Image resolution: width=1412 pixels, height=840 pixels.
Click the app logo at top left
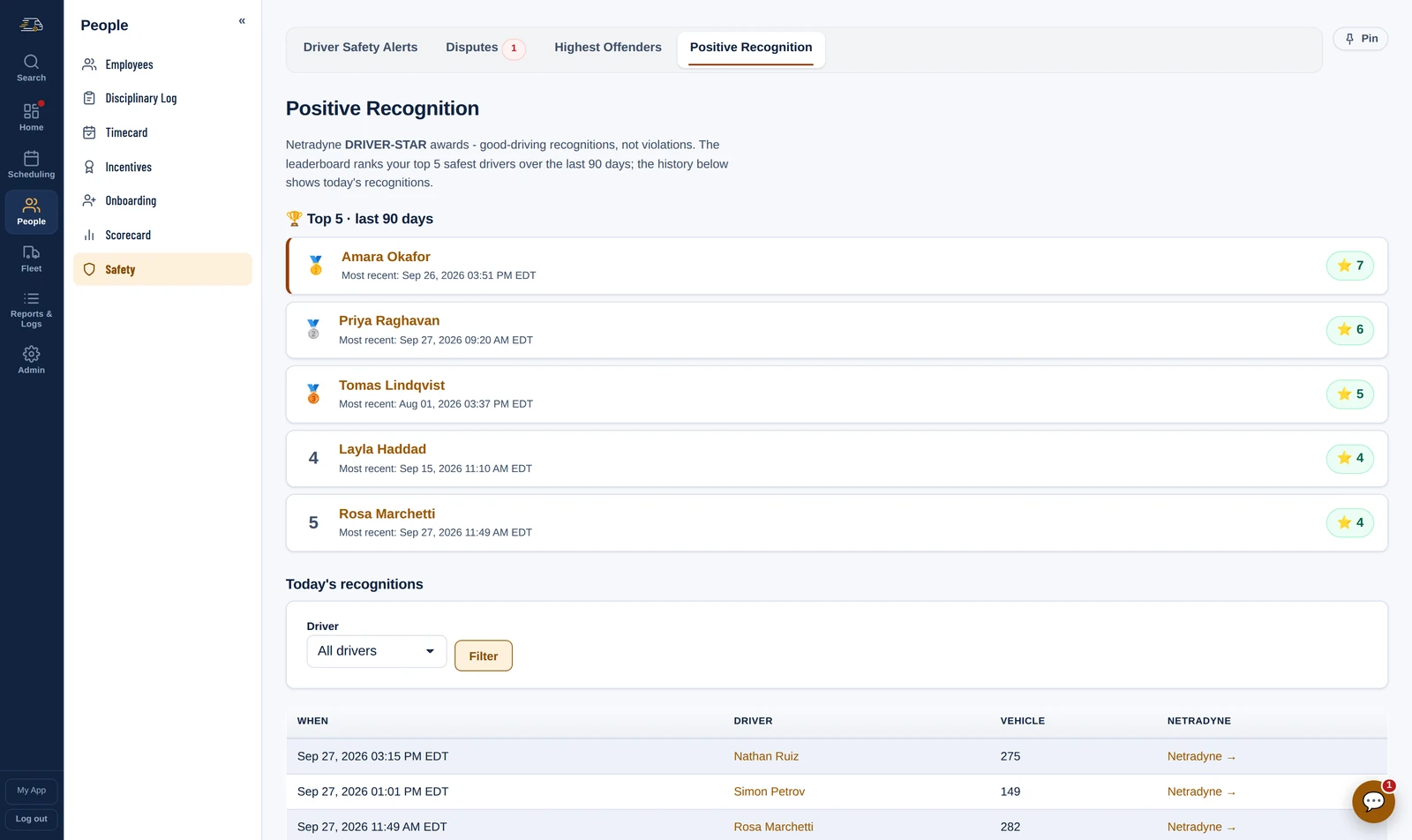tap(31, 25)
